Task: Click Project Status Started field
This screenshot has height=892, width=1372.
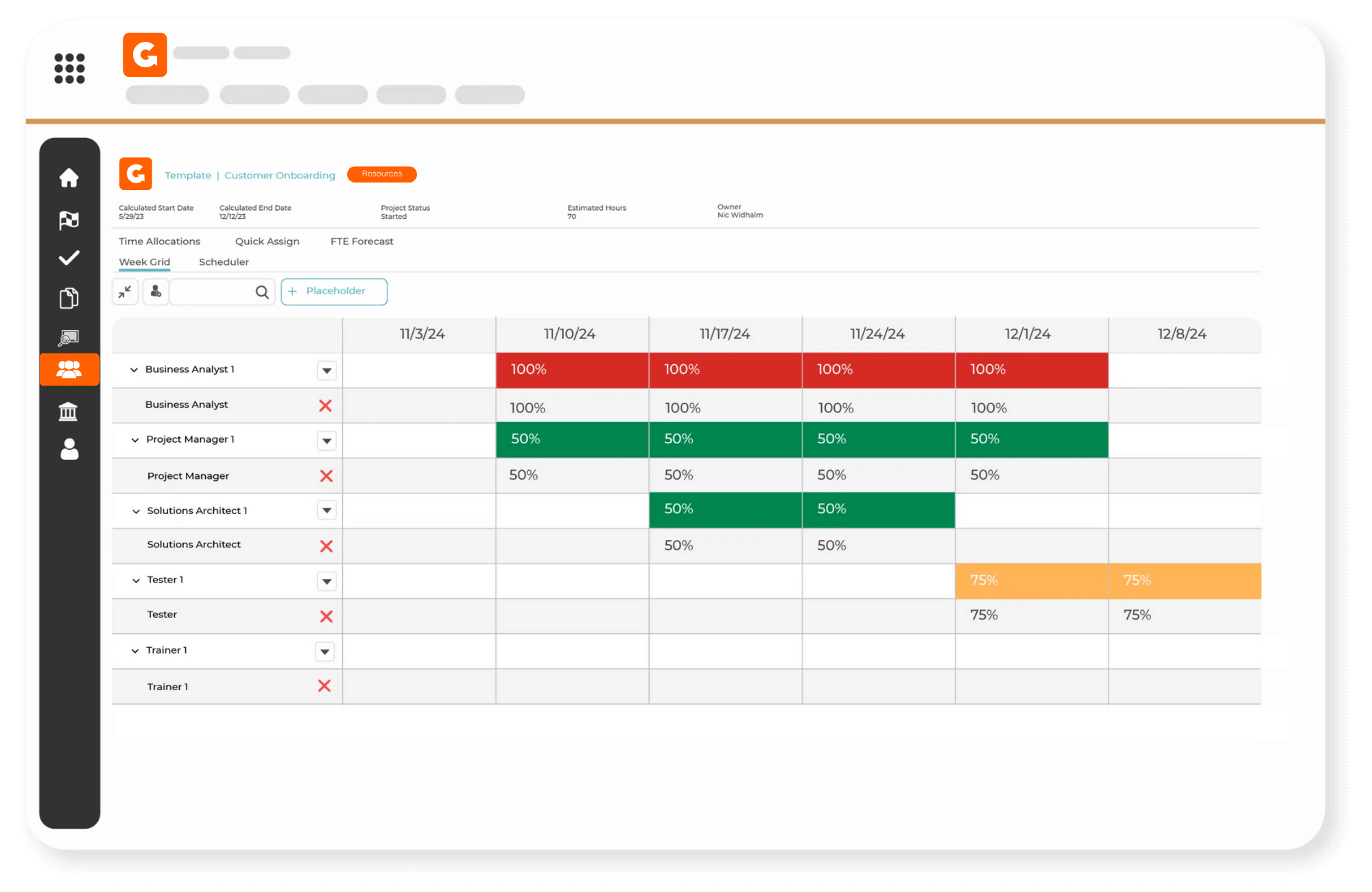Action: coord(405,212)
